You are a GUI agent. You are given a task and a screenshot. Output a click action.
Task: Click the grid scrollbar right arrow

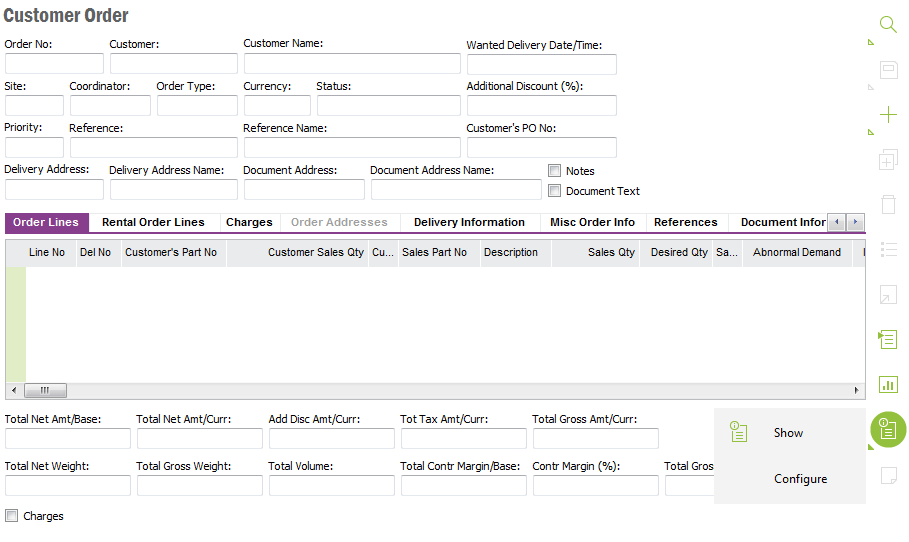click(x=857, y=391)
